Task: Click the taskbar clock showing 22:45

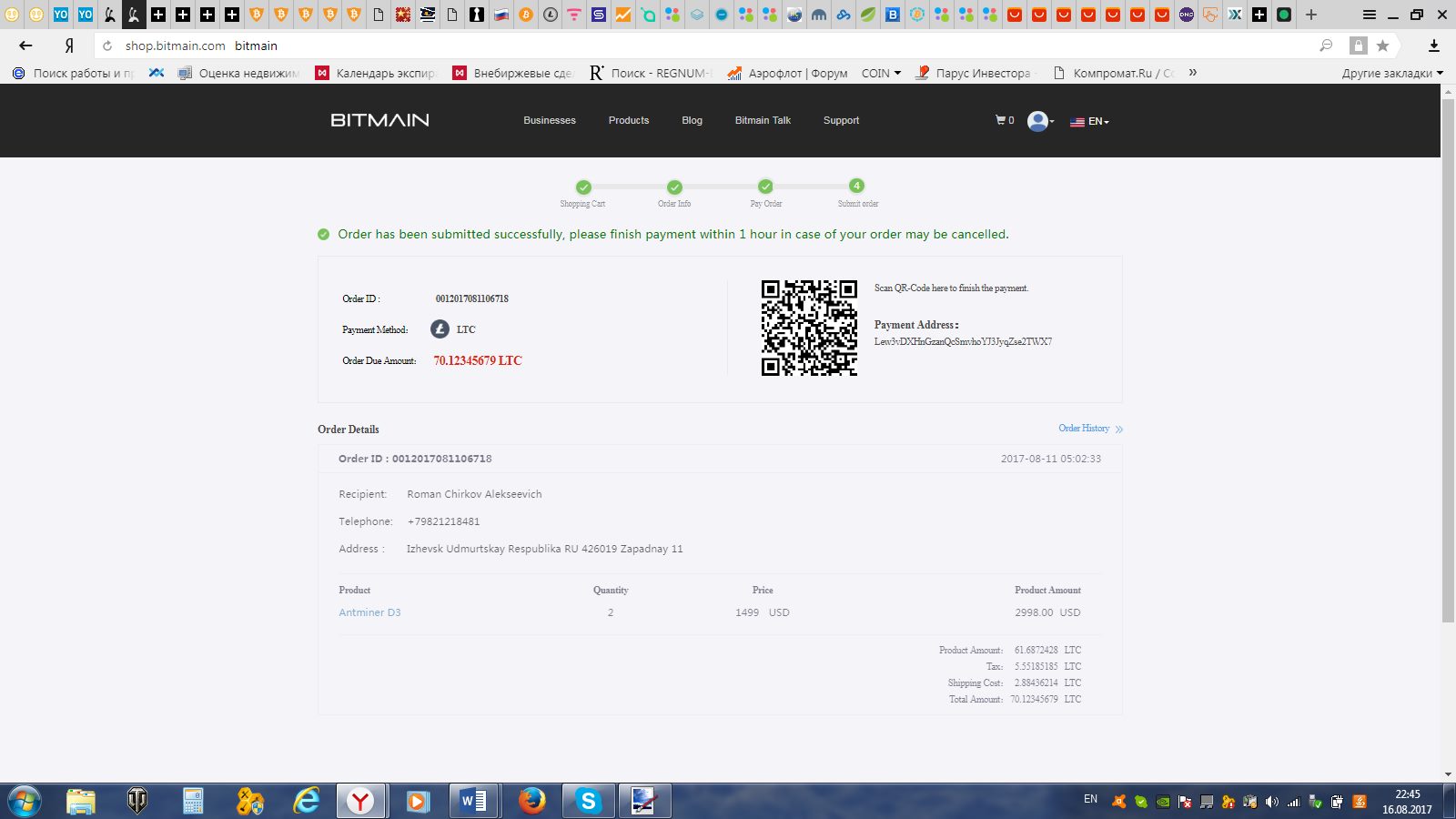Action: pyautogui.click(x=1407, y=802)
